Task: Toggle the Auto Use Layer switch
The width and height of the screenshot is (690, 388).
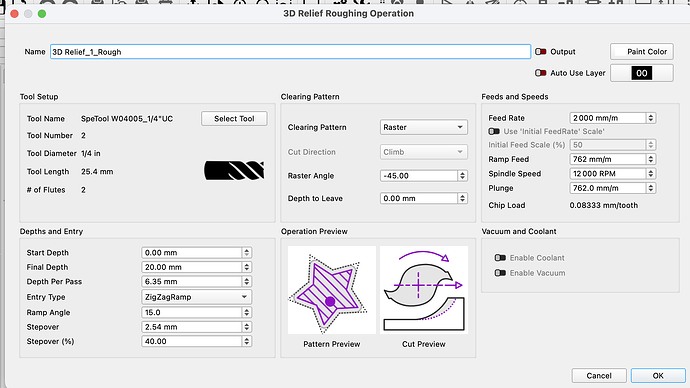Action: coord(540,73)
